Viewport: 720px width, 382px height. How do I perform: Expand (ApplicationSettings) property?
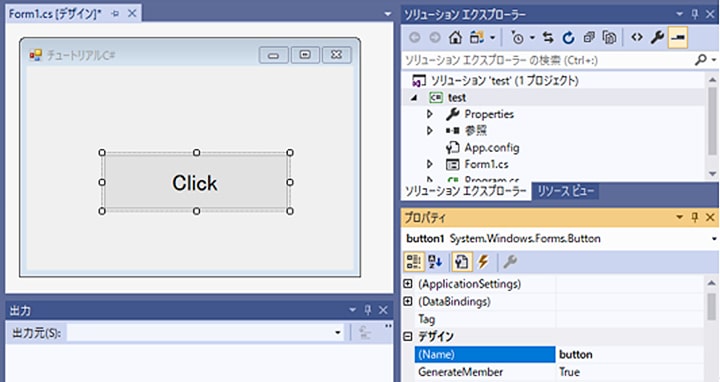tap(408, 284)
